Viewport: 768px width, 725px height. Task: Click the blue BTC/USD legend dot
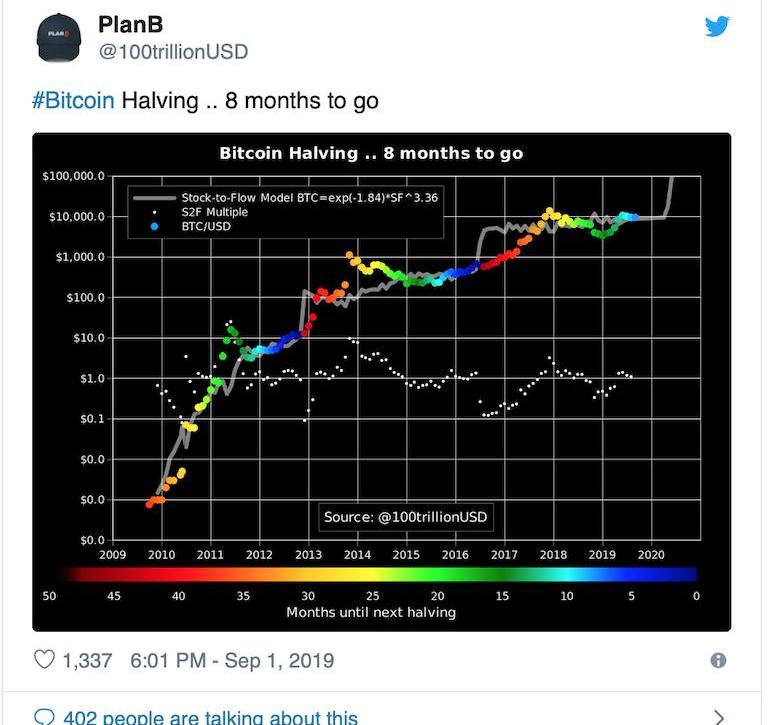[x=154, y=226]
